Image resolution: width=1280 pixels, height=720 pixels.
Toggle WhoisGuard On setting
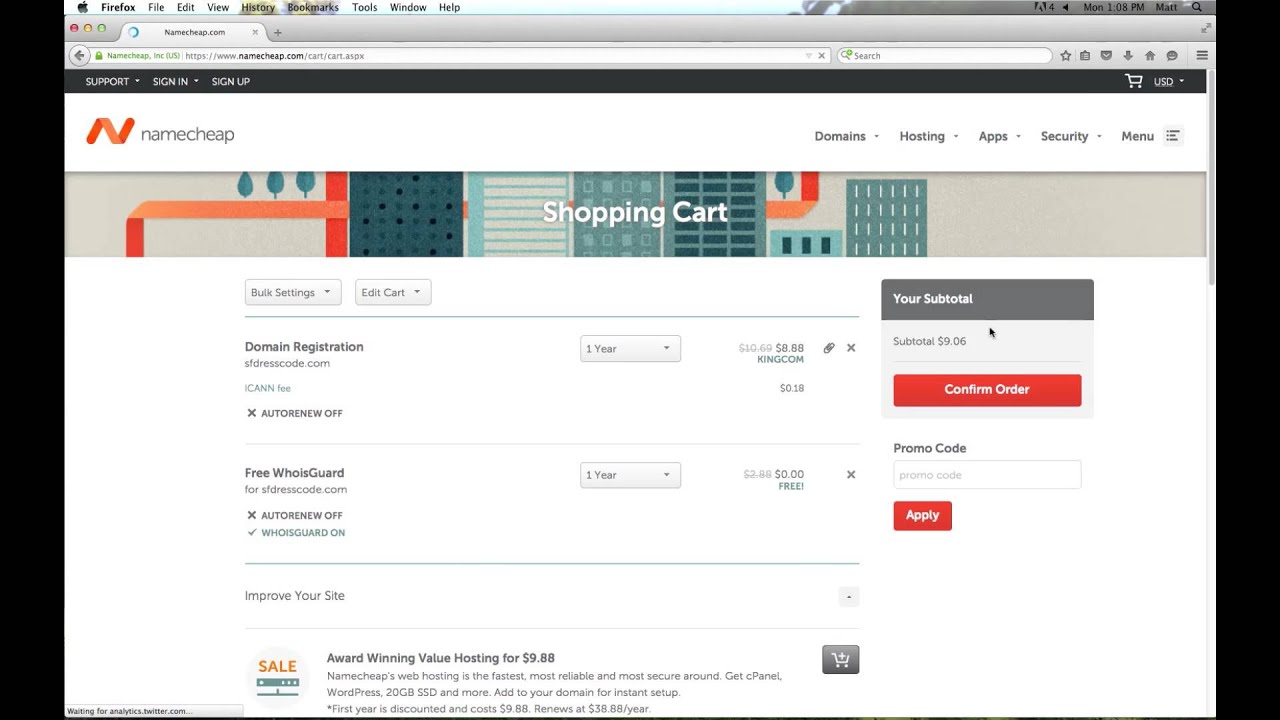coord(295,533)
